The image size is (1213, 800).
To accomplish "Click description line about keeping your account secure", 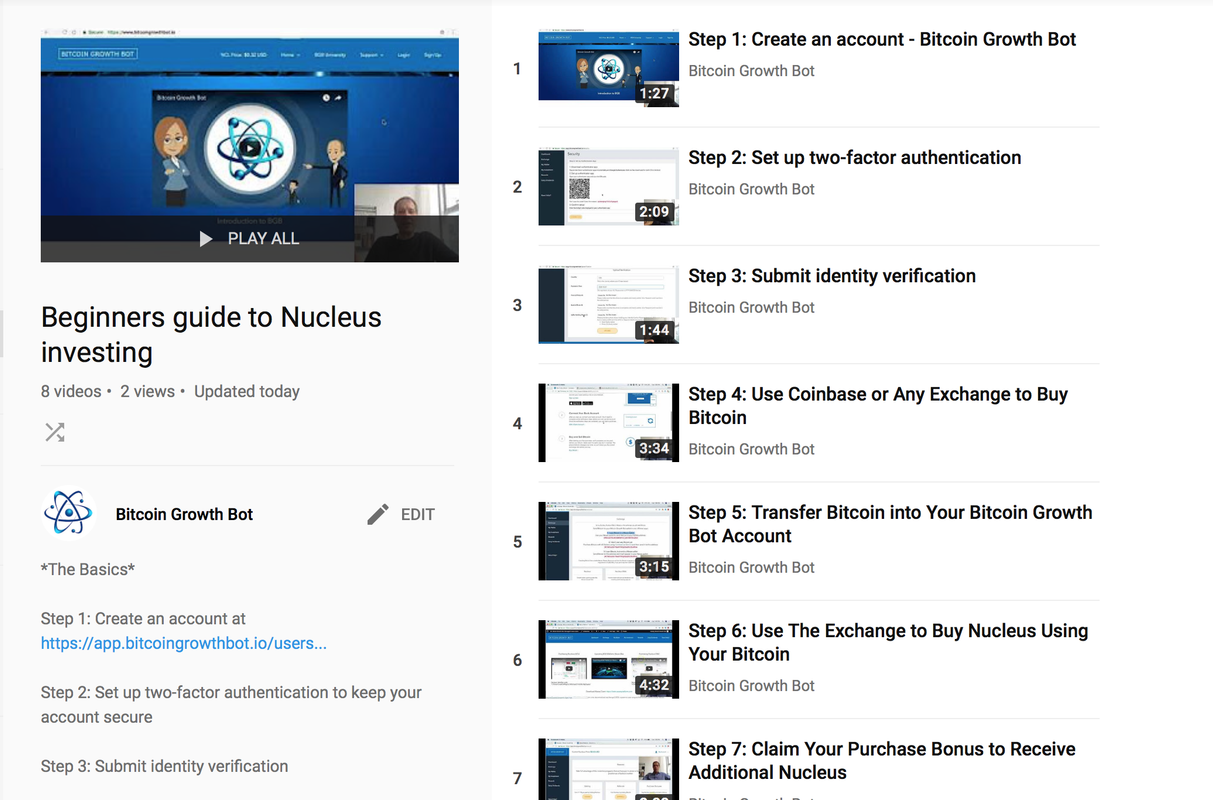I will 231,705.
